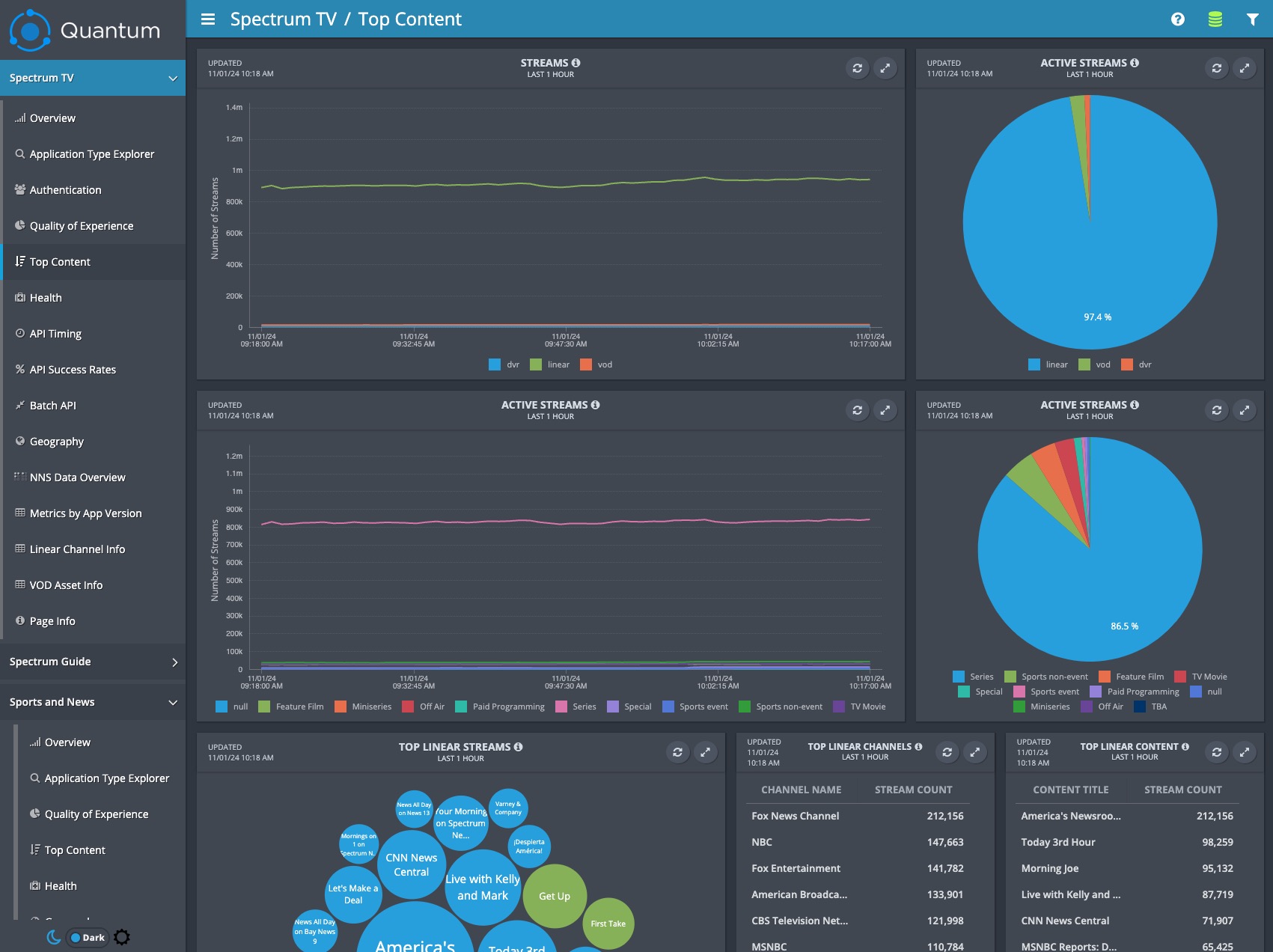Select the Today 3rd Hour row
The width and height of the screenshot is (1273, 952).
click(x=1127, y=842)
